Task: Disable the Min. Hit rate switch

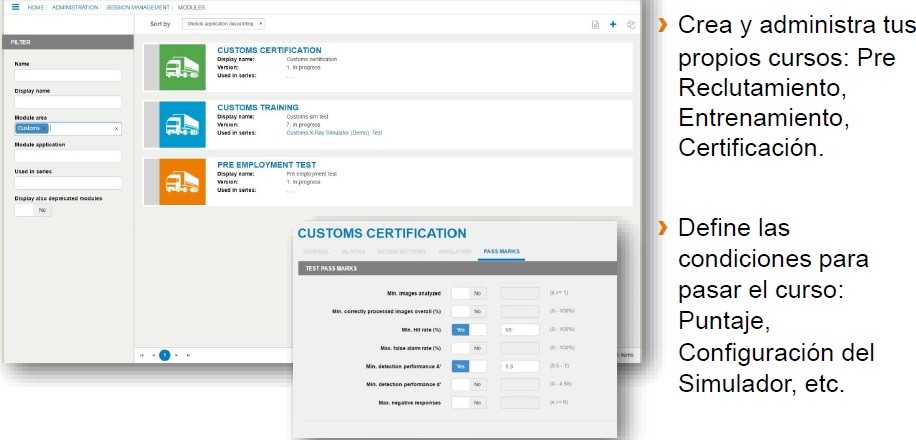Action: 469,330
